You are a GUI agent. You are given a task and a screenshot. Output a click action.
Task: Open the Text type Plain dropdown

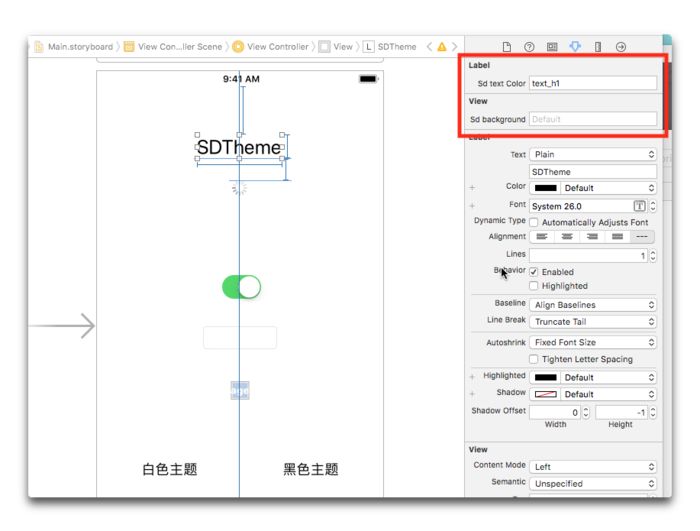click(x=593, y=154)
